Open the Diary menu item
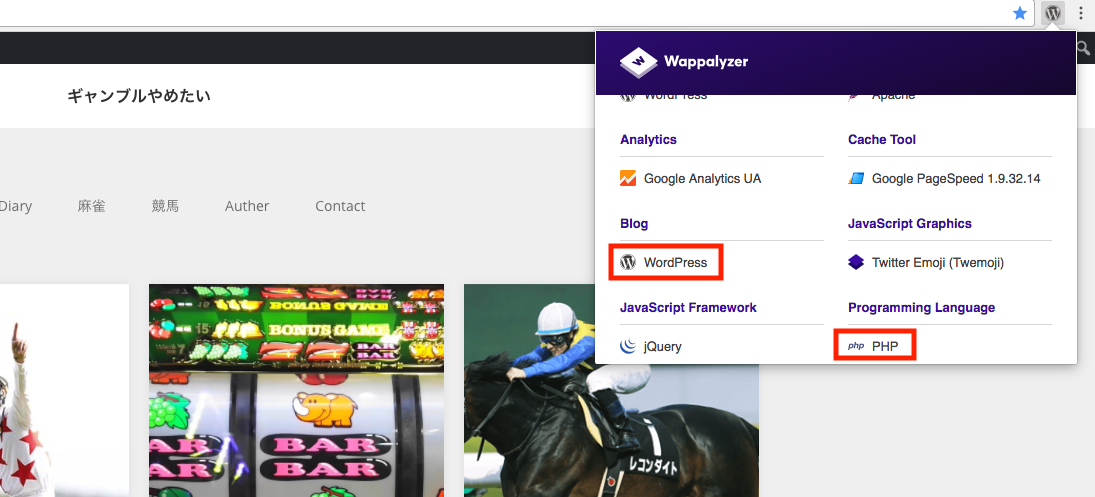1095x497 pixels. coord(15,206)
